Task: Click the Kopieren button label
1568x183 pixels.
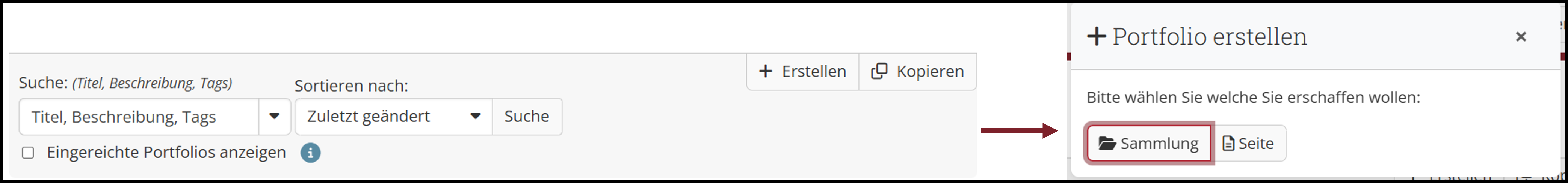Action: (x=930, y=71)
